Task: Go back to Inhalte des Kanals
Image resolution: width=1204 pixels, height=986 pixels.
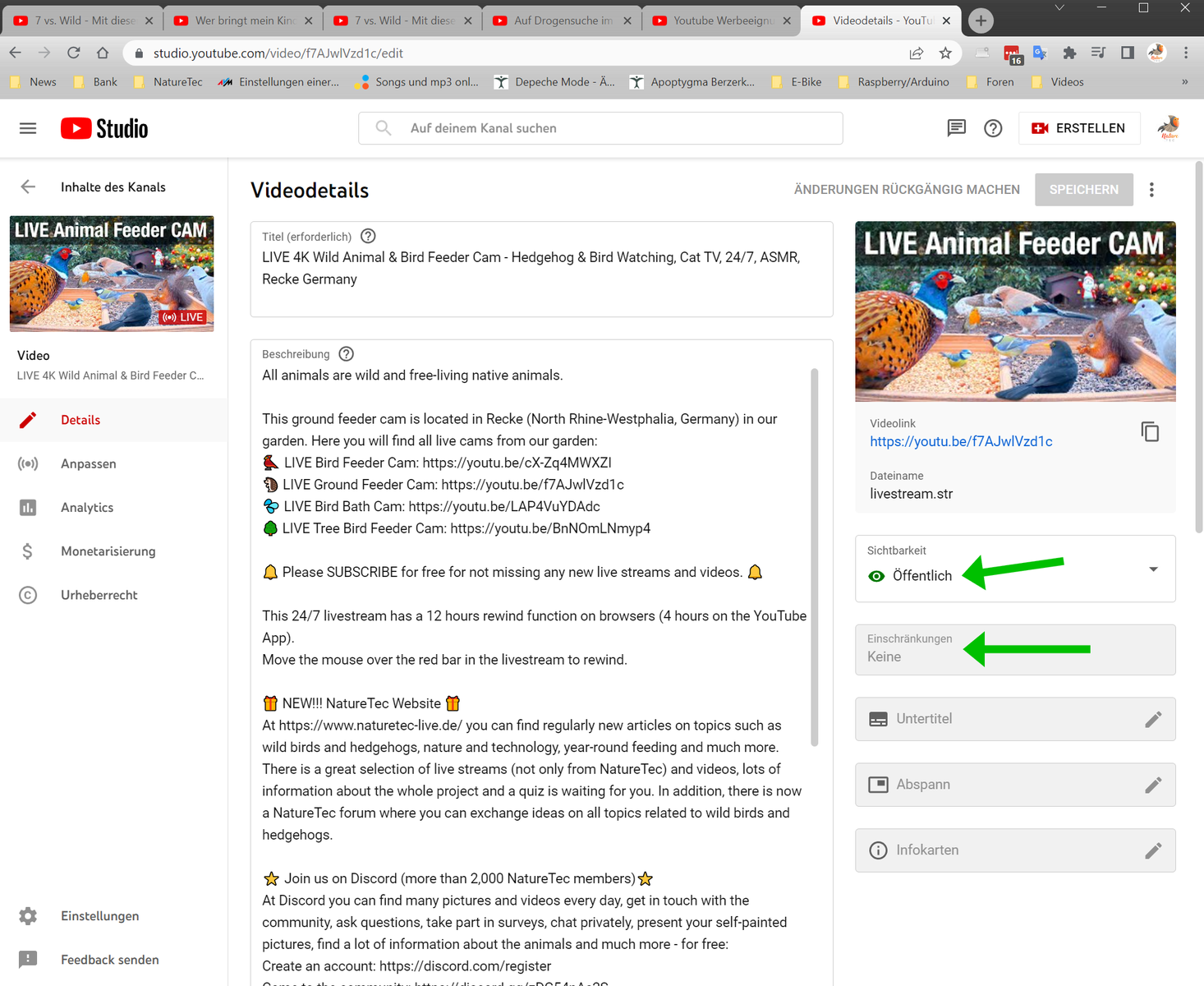Action: click(x=28, y=187)
